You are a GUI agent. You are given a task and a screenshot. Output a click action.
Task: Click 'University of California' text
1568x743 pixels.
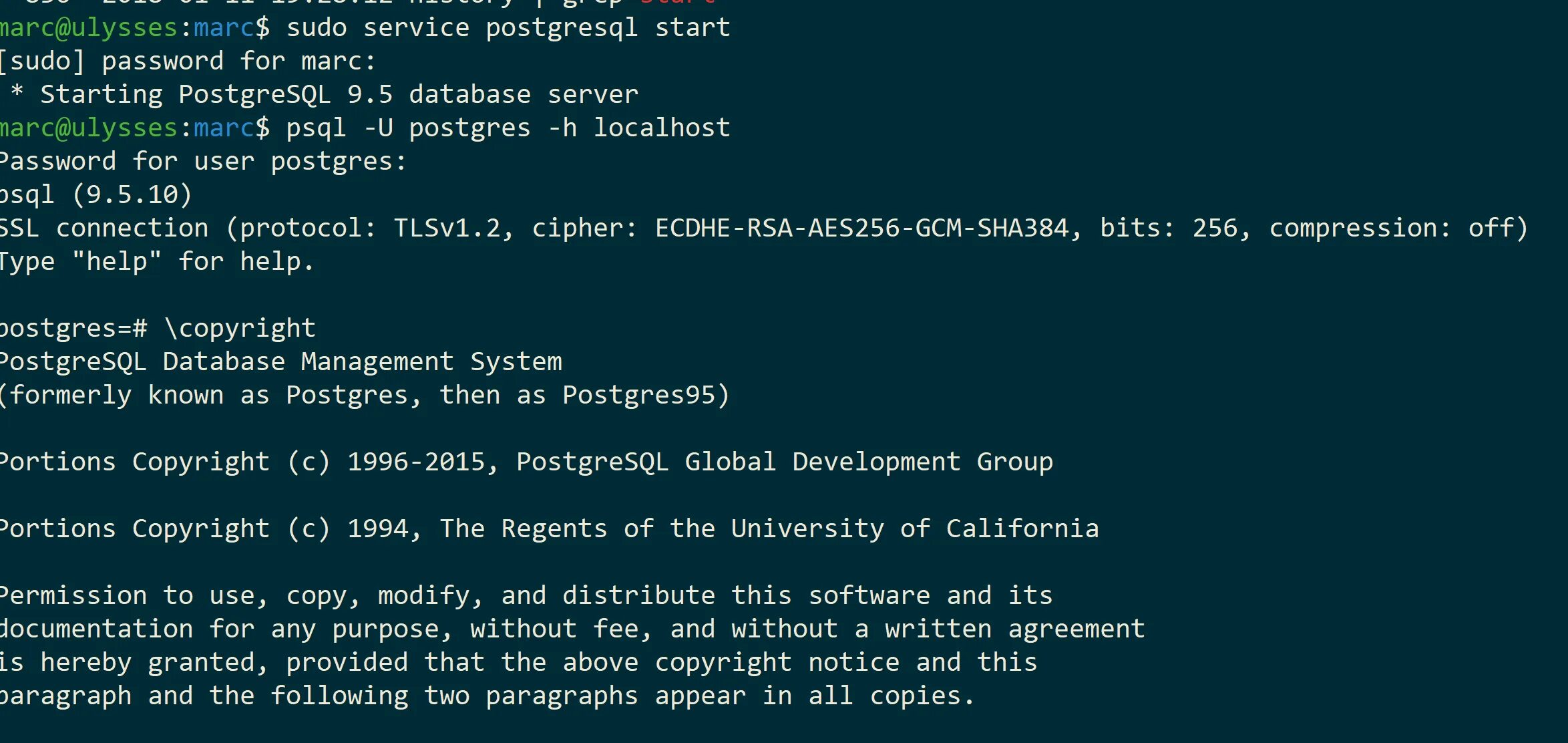pyautogui.click(x=914, y=529)
